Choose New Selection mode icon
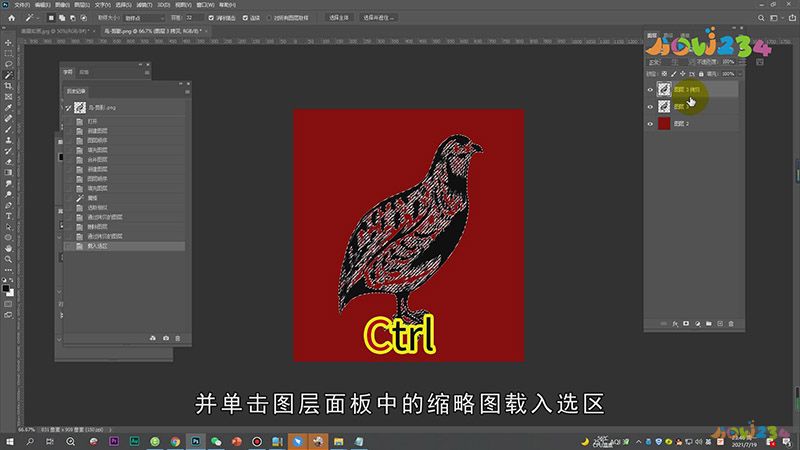Image resolution: width=800 pixels, height=450 pixels. click(x=51, y=18)
